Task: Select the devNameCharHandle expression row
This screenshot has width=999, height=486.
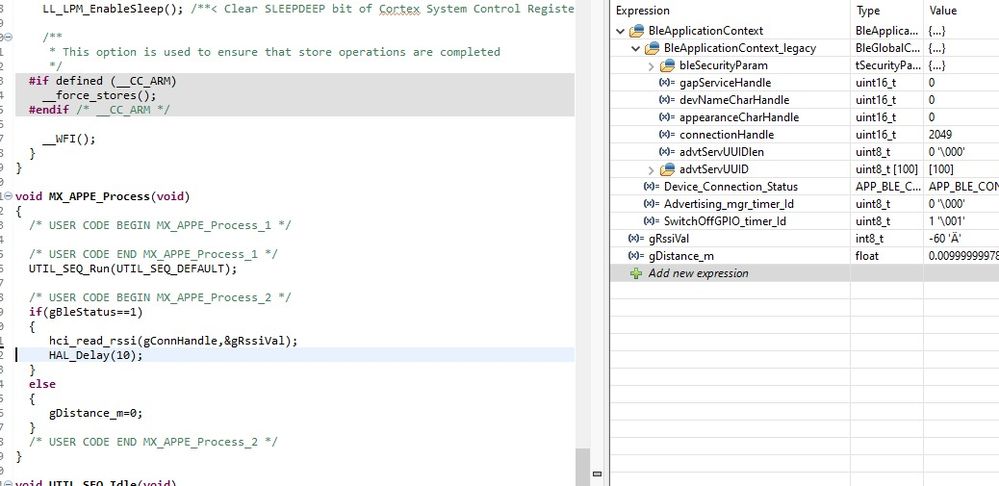Action: pos(804,100)
